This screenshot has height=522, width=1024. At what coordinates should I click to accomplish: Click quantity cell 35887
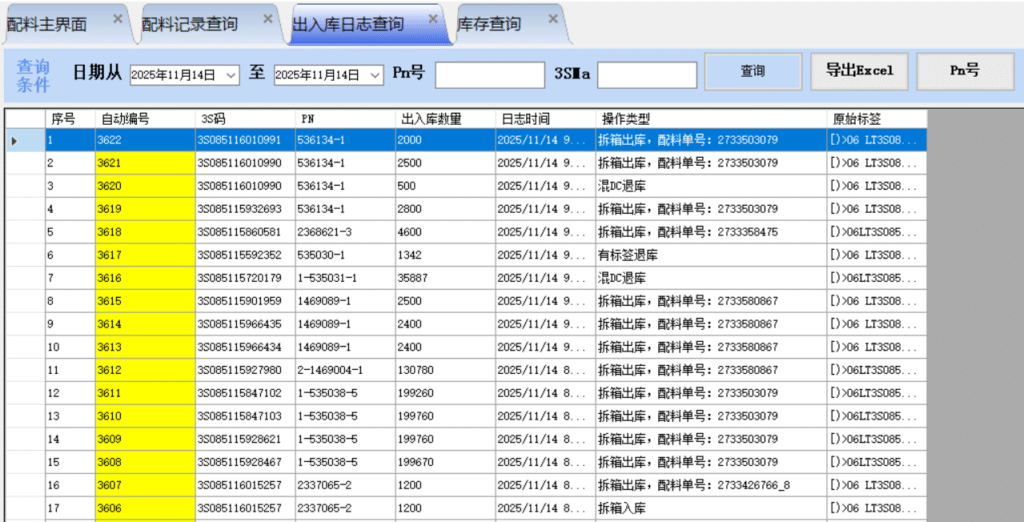point(445,278)
